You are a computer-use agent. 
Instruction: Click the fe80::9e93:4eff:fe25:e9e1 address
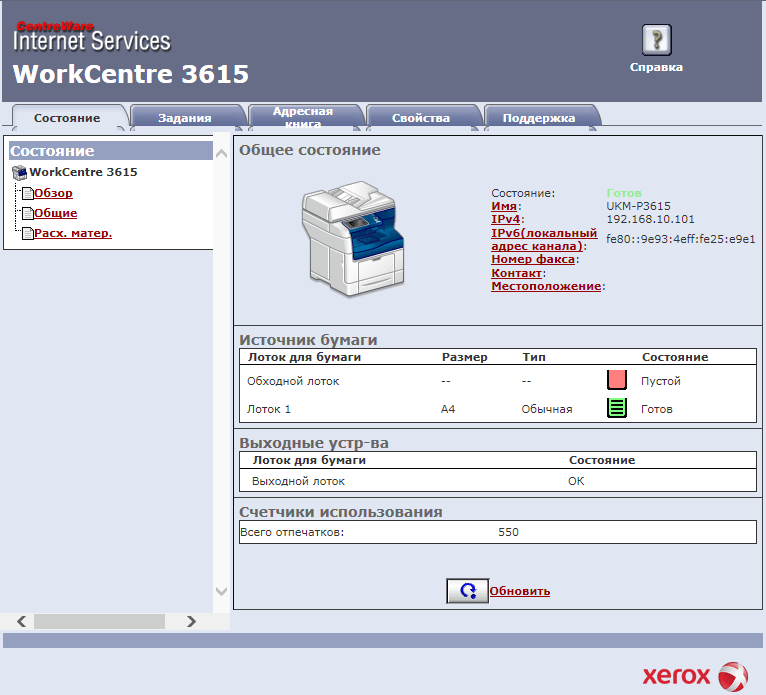681,239
